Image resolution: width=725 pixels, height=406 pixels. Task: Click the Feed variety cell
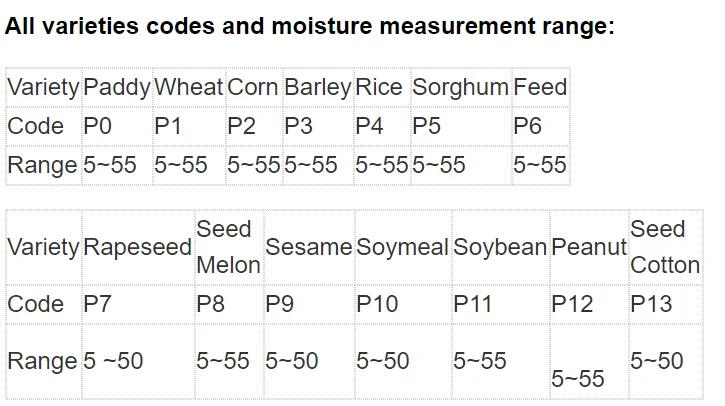pos(540,87)
